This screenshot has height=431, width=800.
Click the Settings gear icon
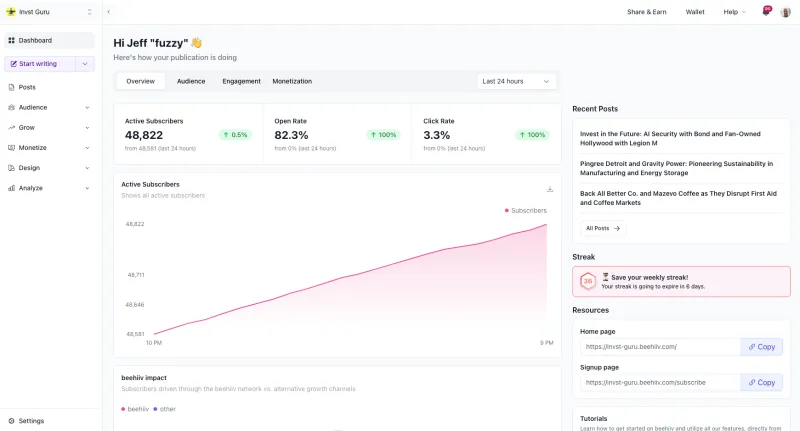tap(11, 421)
